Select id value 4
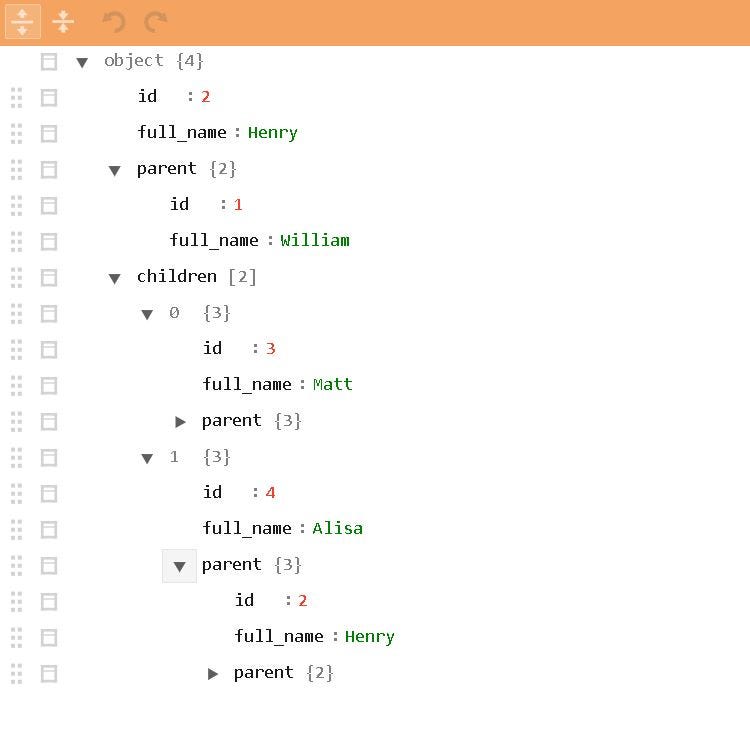The image size is (750, 736). tap(270, 493)
